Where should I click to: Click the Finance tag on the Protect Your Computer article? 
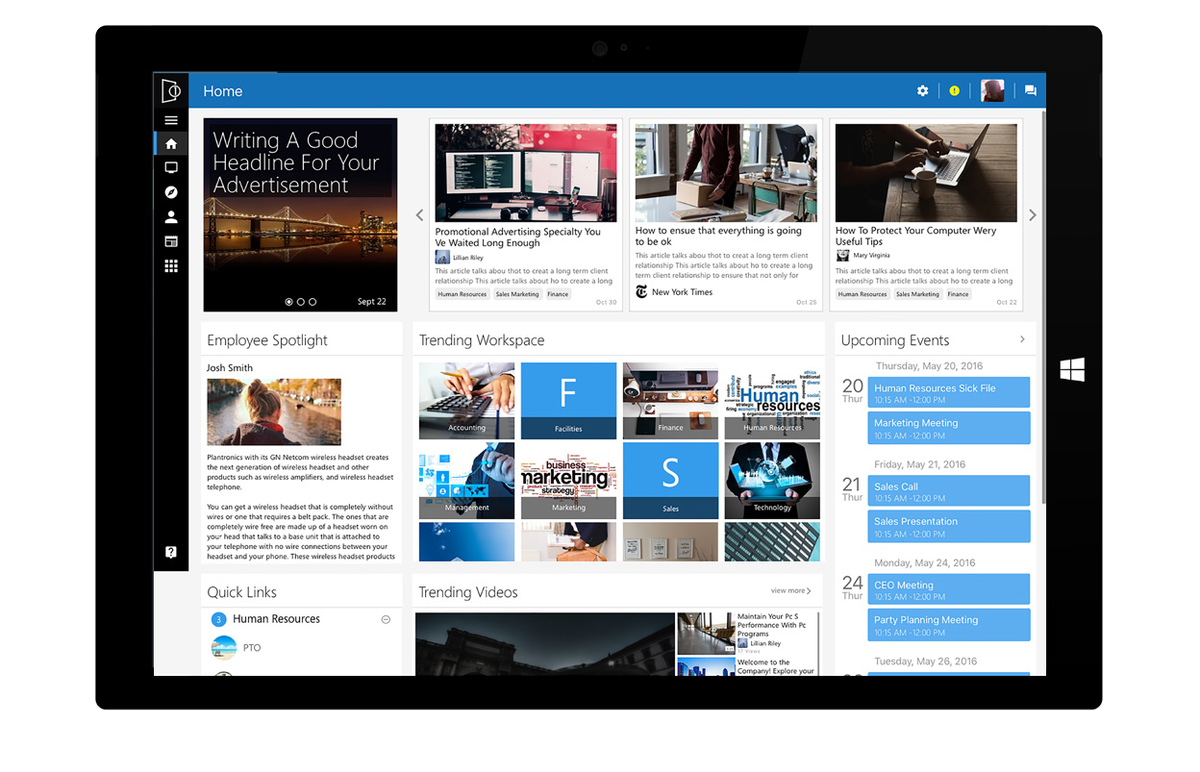958,294
